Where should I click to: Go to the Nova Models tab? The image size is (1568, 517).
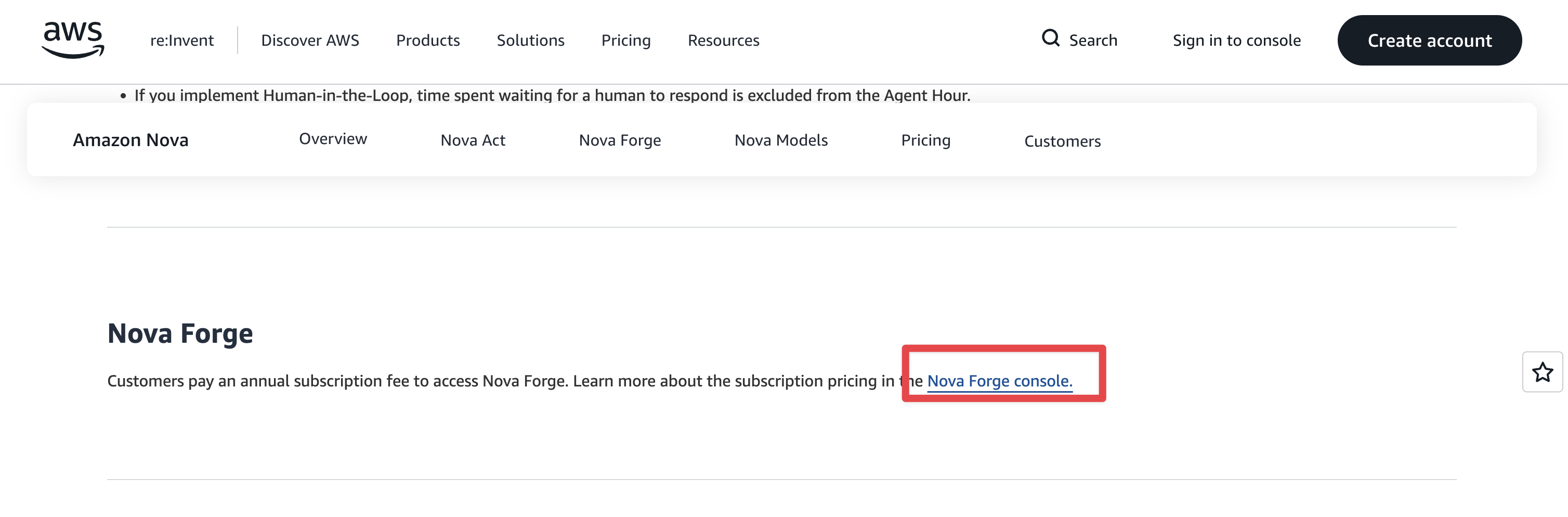pyautogui.click(x=780, y=140)
